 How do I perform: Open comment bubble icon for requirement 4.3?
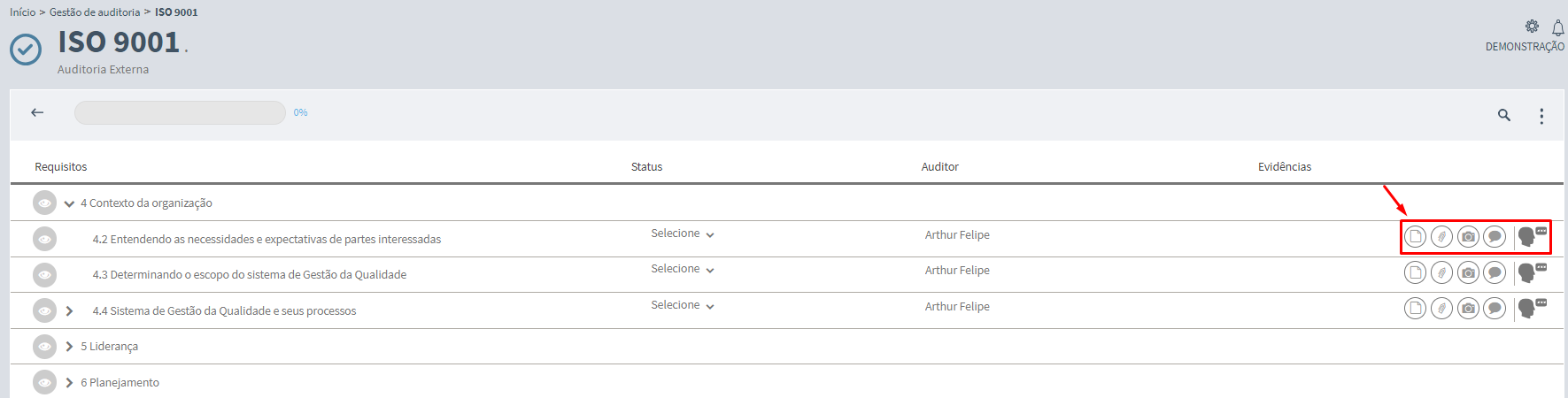1495,272
